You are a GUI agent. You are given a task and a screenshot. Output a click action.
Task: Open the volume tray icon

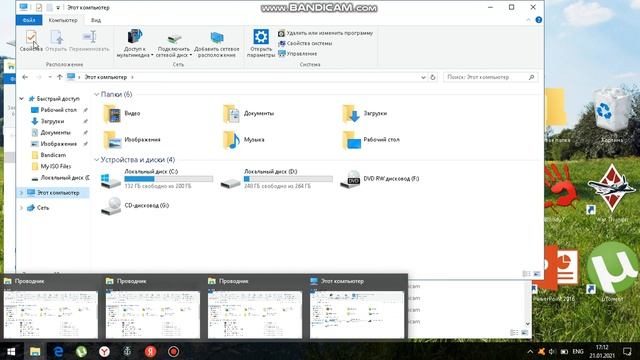552,351
